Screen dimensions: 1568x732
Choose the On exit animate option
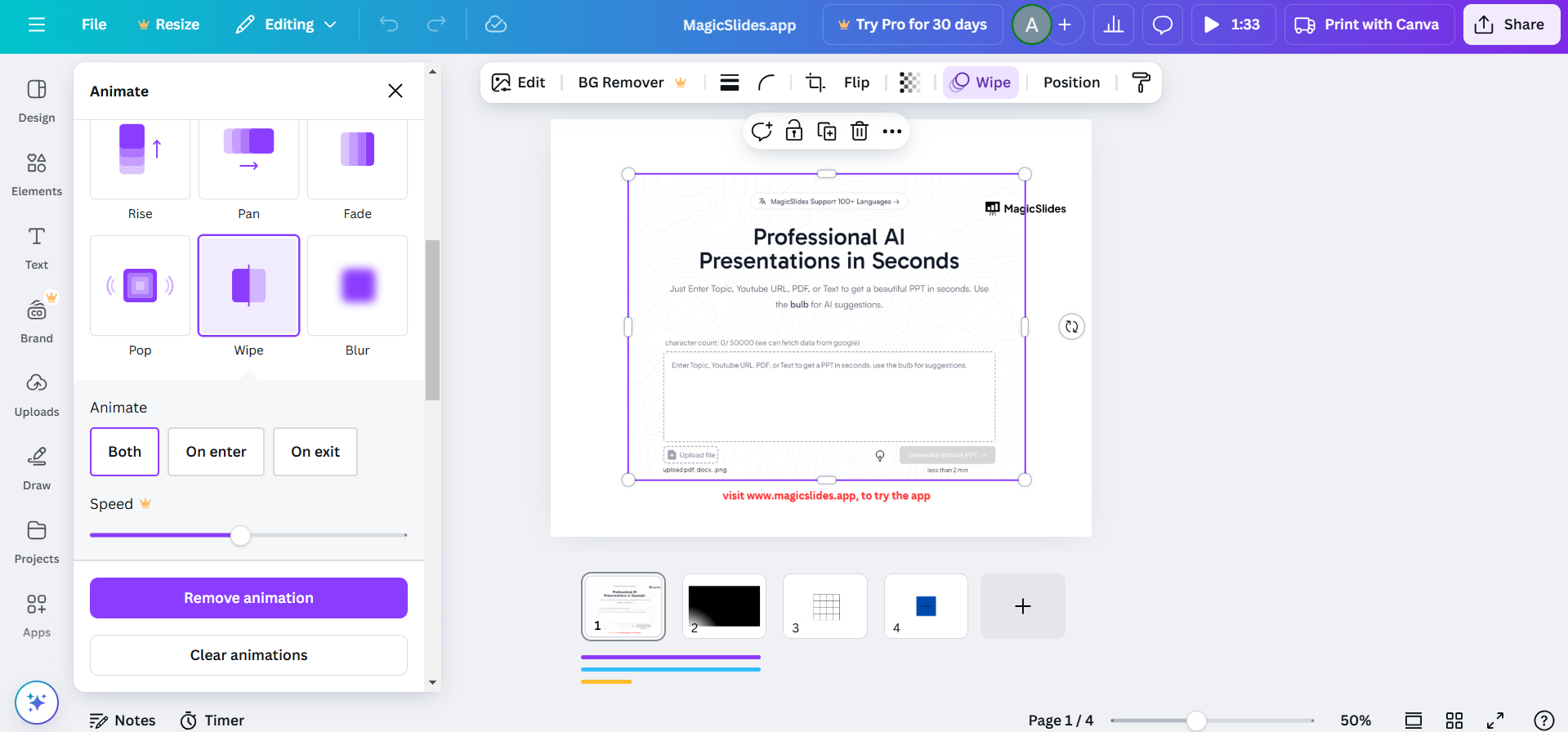(315, 452)
